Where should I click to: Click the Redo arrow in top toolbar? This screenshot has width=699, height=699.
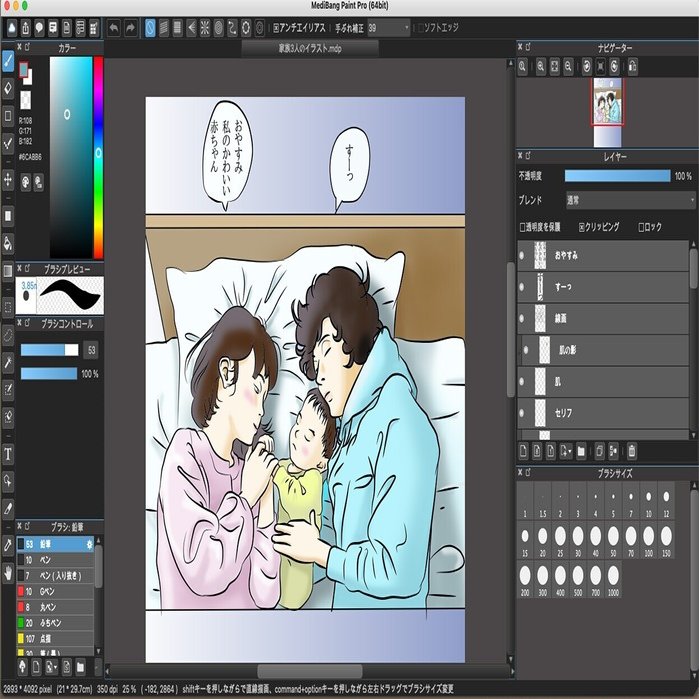point(130,28)
